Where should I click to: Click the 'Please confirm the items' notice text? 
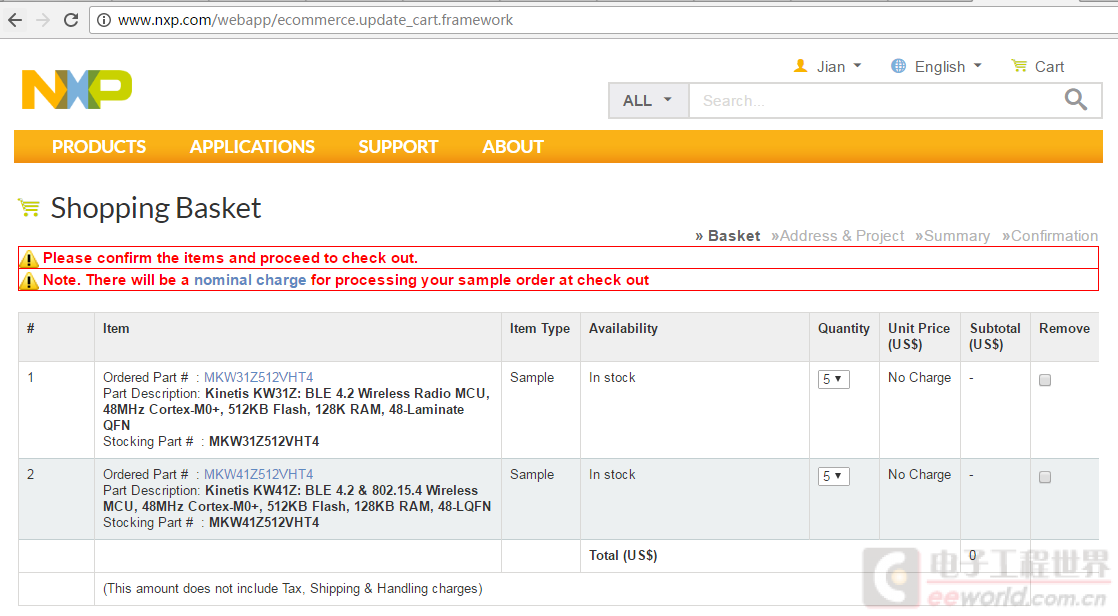point(230,258)
